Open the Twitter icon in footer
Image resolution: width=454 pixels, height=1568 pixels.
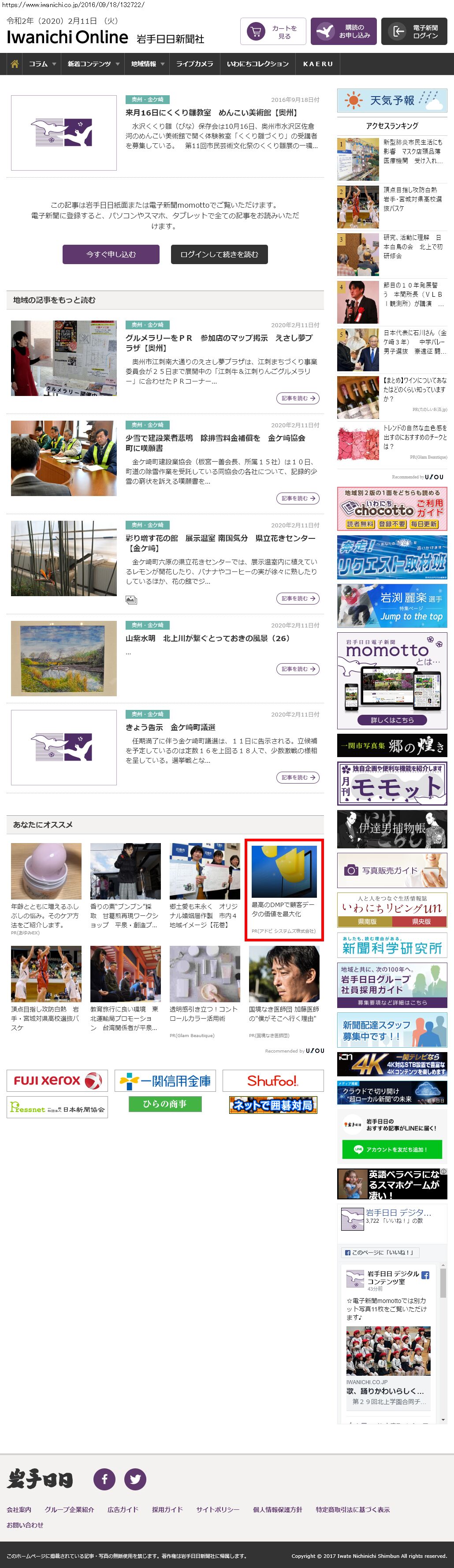point(135,1478)
